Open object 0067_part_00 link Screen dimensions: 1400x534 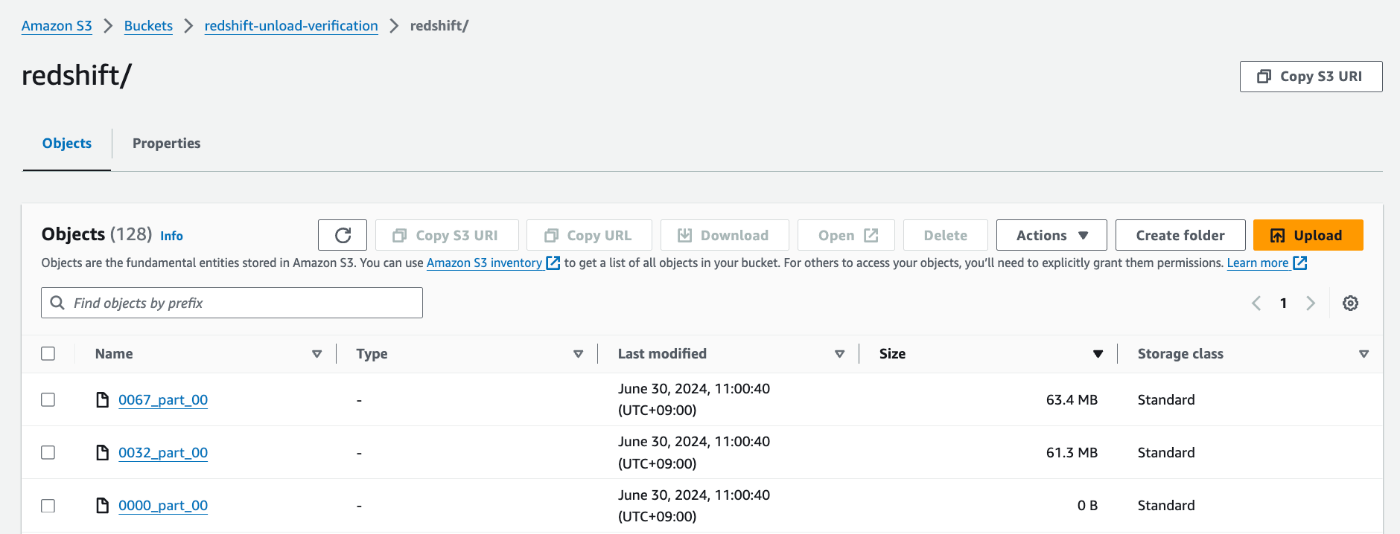pyautogui.click(x=163, y=400)
